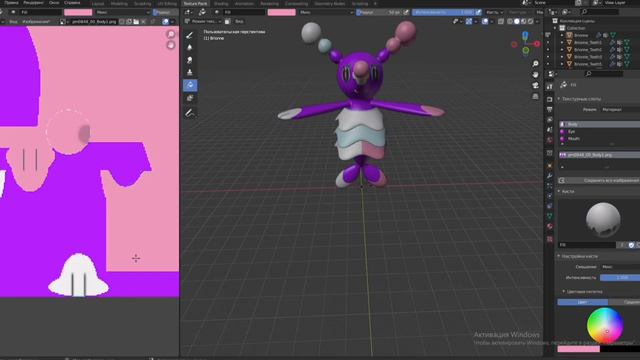The height and width of the screenshot is (360, 640).
Task: Open the Modifiers wrench properties tab
Action: coord(549,176)
